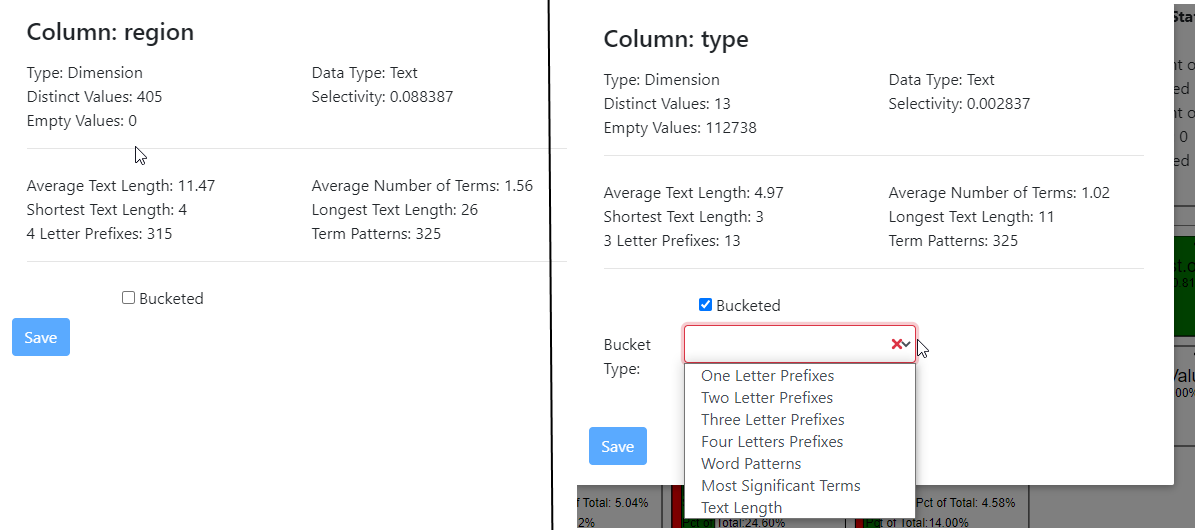Click the Pct of Total 5.04% cell

point(613,502)
